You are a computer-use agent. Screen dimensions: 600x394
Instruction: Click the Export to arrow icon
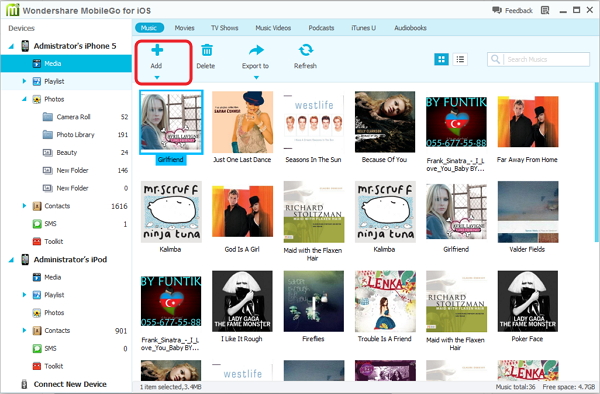coord(256,50)
